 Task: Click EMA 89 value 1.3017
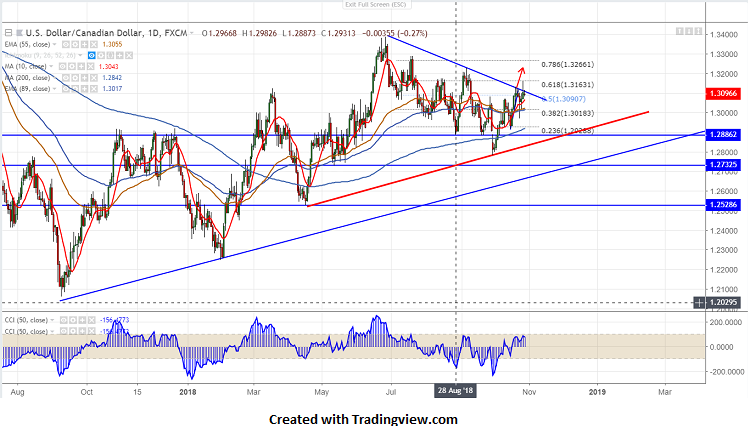(x=112, y=89)
